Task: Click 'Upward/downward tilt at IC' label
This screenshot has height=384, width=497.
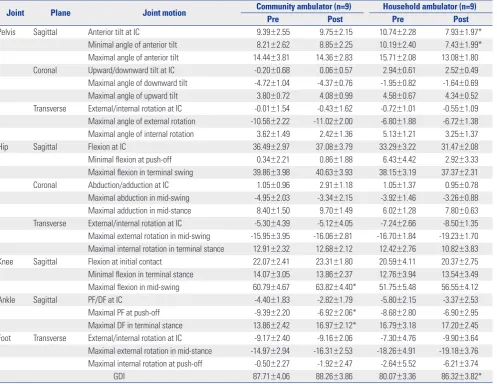Action: [x=131, y=70]
